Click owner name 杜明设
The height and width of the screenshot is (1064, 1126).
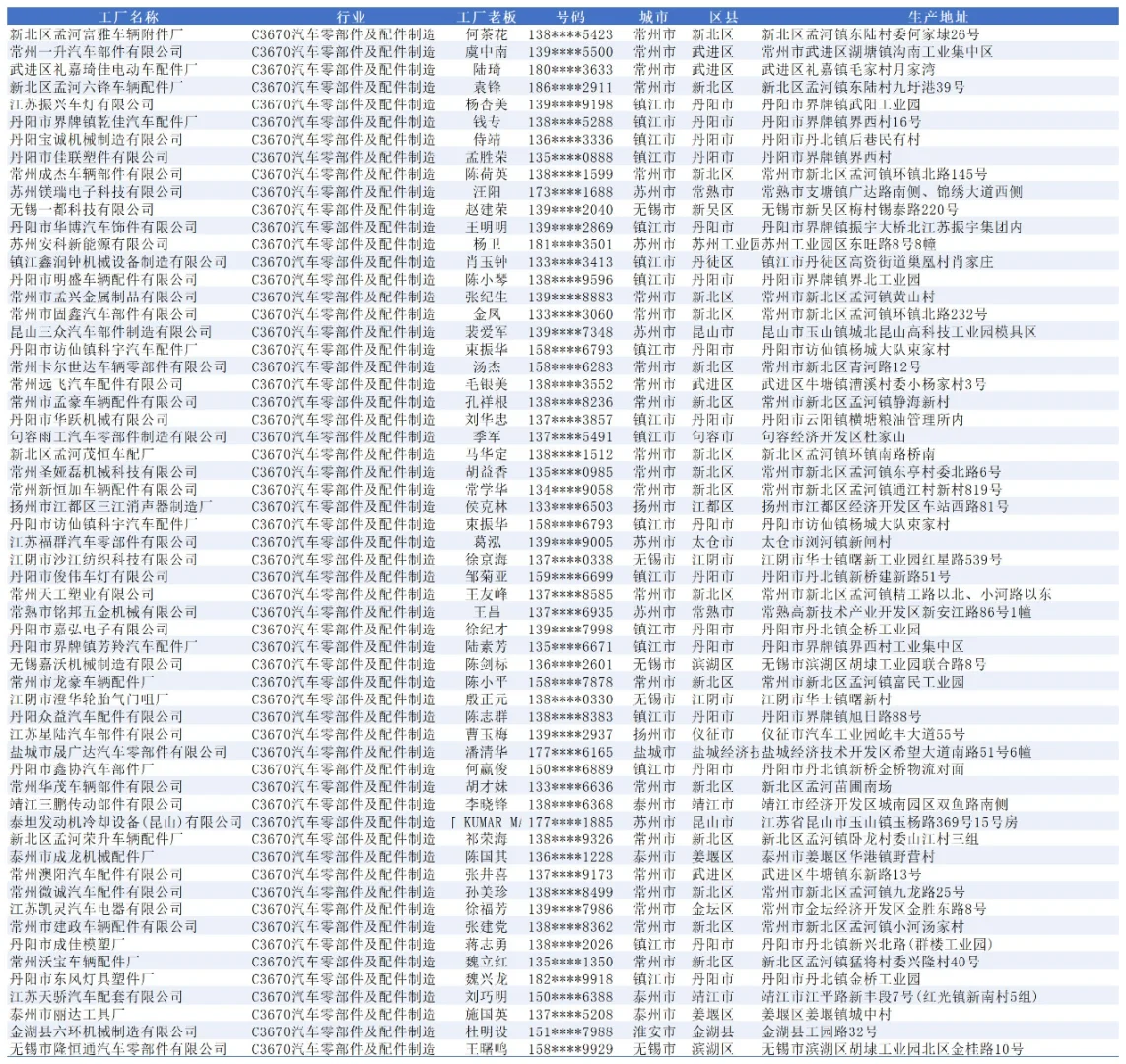tap(487, 1031)
